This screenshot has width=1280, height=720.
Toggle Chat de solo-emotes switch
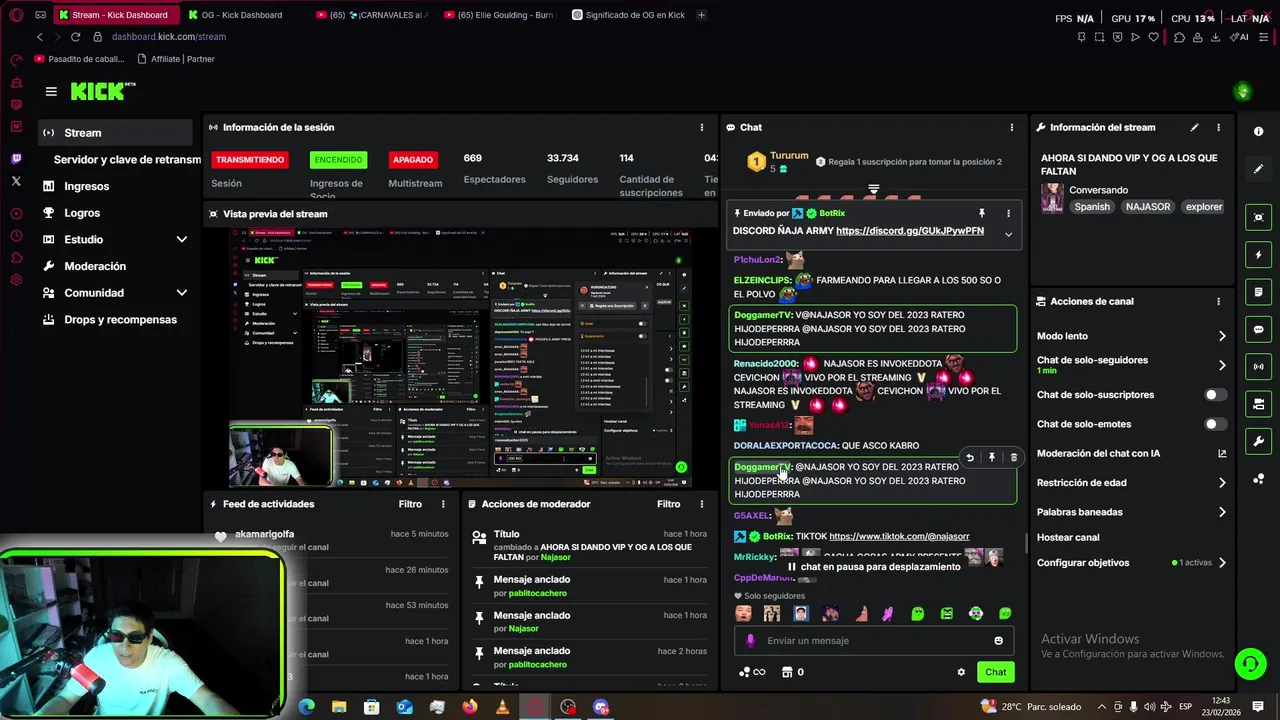pyautogui.click(x=1215, y=424)
